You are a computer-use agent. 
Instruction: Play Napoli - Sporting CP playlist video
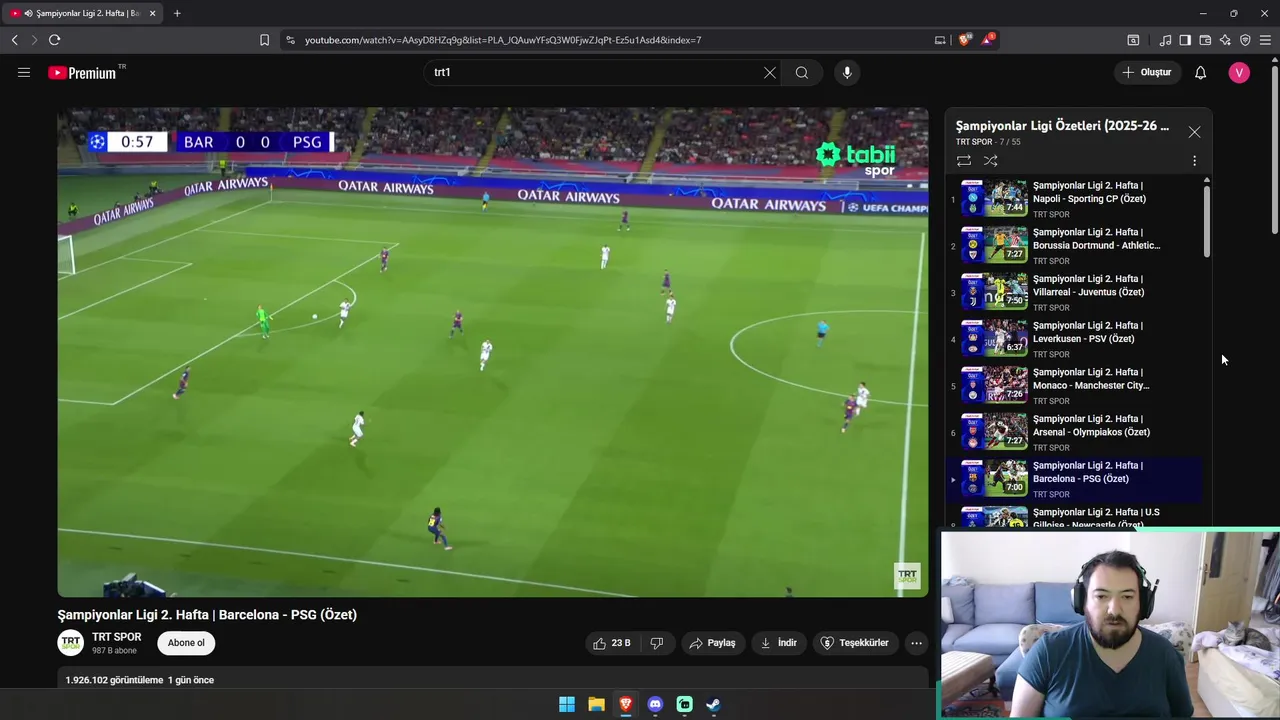[1075, 199]
